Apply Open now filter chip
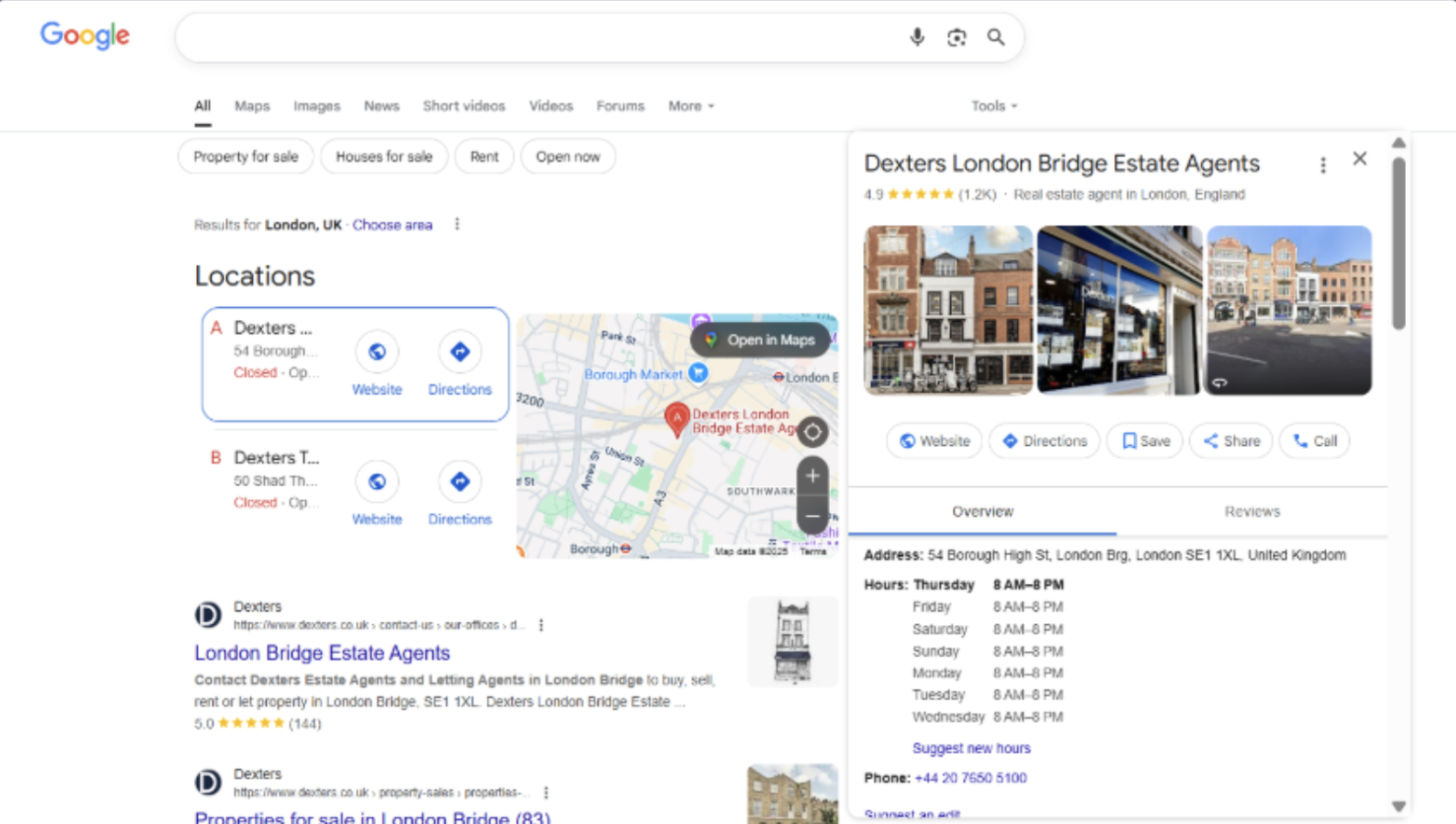This screenshot has width=1456, height=824. click(x=568, y=157)
